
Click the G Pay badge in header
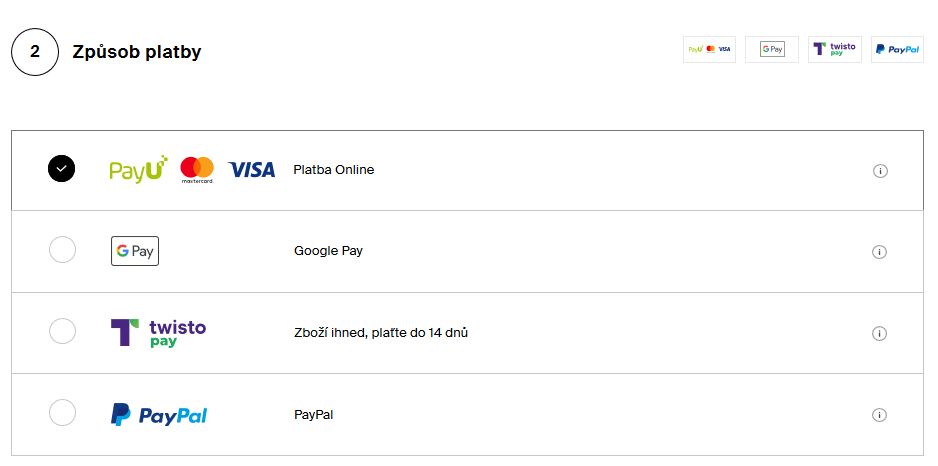pos(772,49)
